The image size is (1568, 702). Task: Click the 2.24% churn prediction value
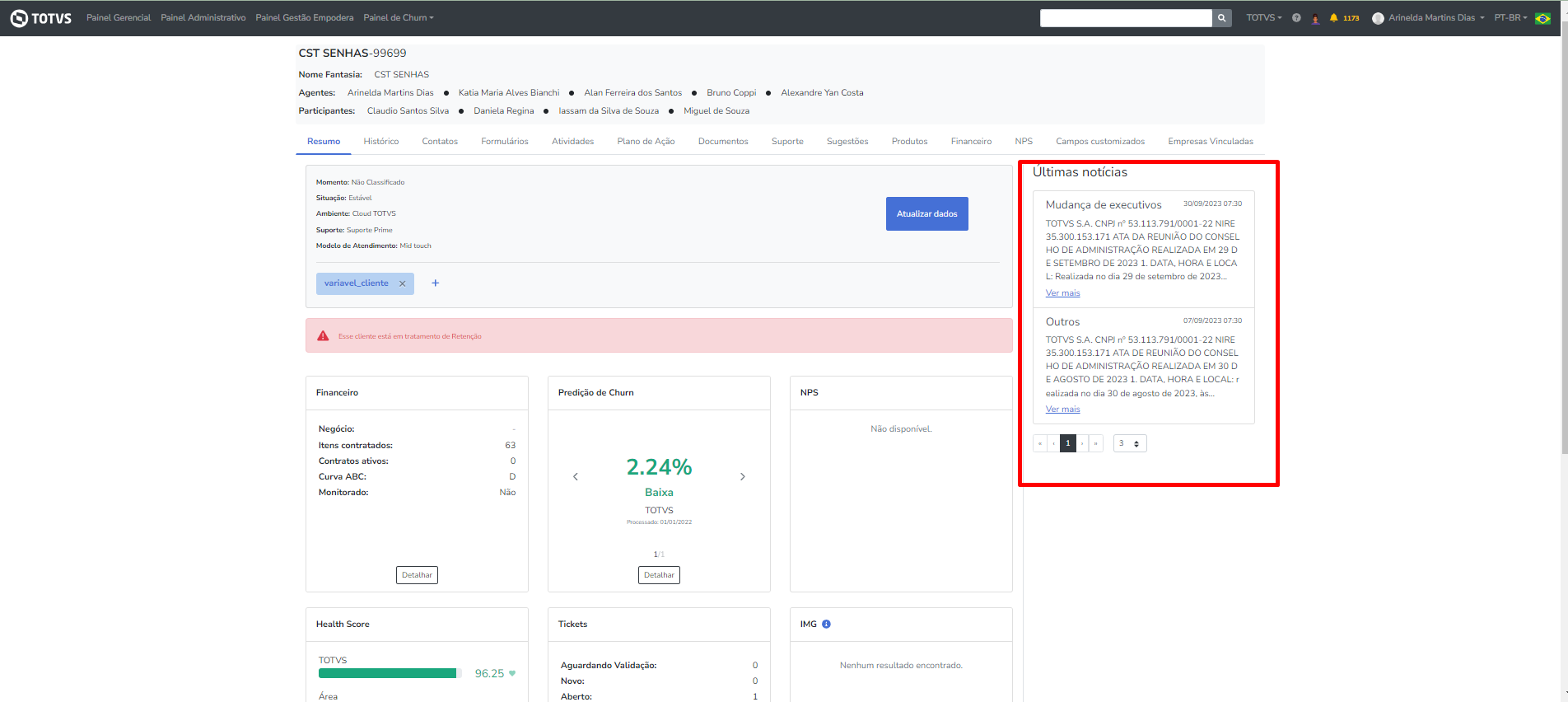(659, 467)
